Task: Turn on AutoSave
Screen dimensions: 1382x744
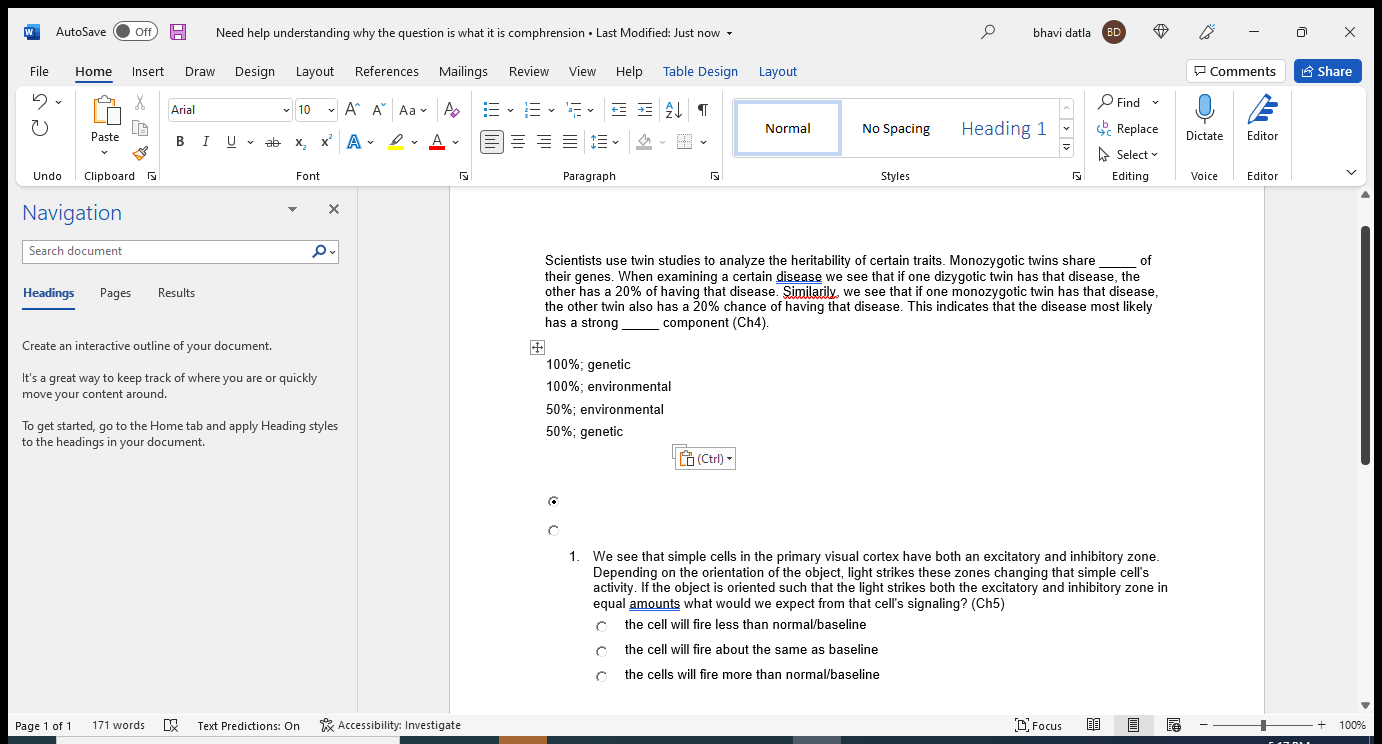Action: (x=135, y=31)
